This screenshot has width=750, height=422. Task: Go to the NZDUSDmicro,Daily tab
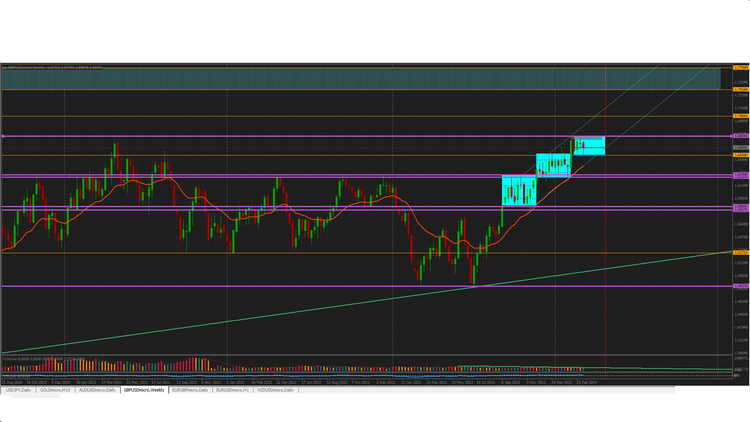[276, 390]
